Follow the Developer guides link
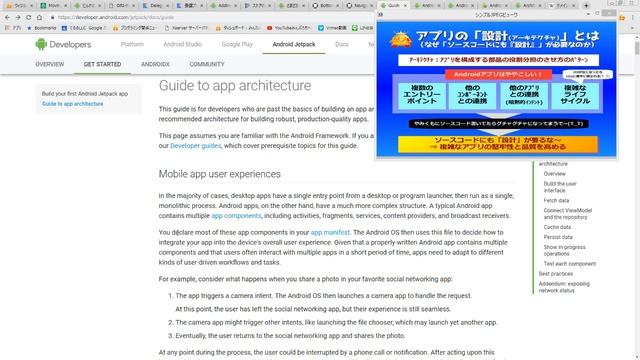640x360 pixels. (x=196, y=146)
